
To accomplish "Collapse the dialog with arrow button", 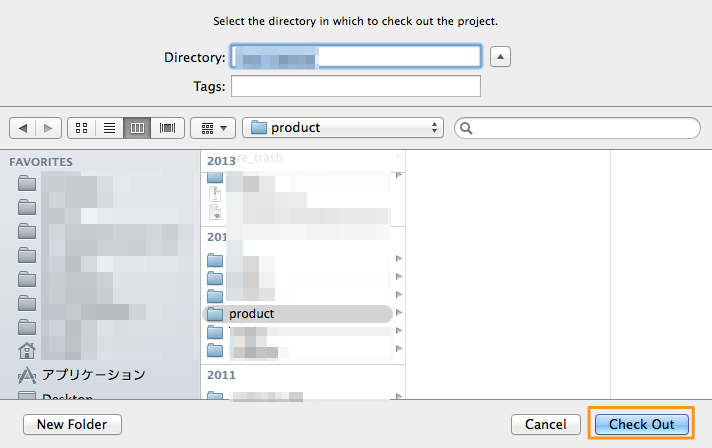I will pos(502,56).
